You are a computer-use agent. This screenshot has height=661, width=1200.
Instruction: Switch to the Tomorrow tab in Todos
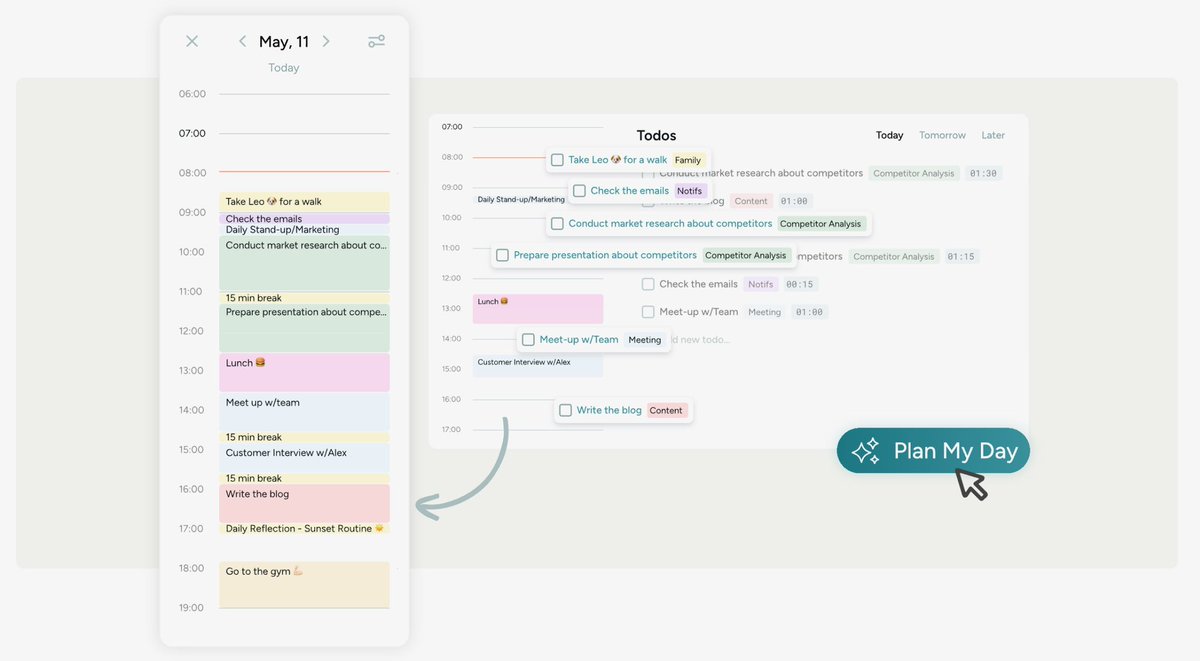click(x=942, y=135)
